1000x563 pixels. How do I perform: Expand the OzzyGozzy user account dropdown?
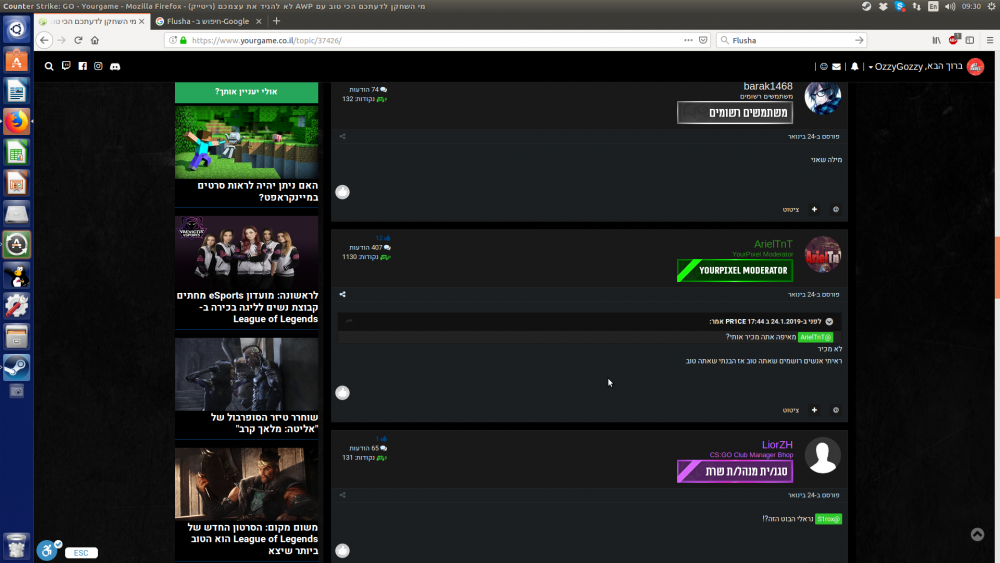[x=898, y=66]
